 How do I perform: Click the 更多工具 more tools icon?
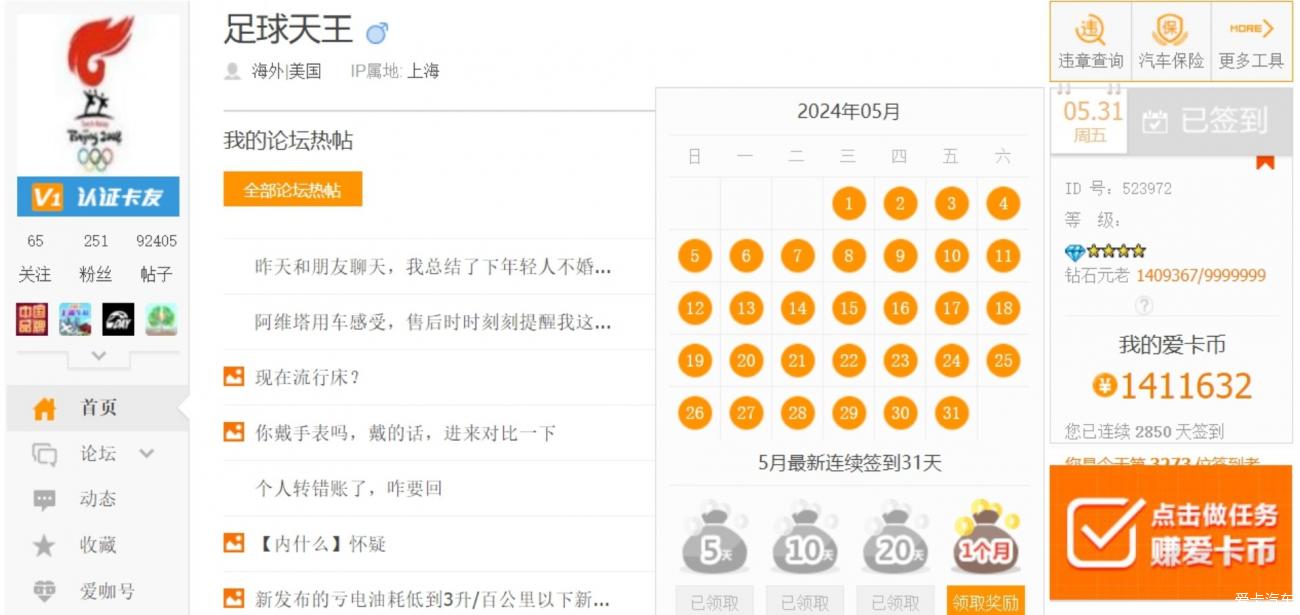click(1251, 42)
